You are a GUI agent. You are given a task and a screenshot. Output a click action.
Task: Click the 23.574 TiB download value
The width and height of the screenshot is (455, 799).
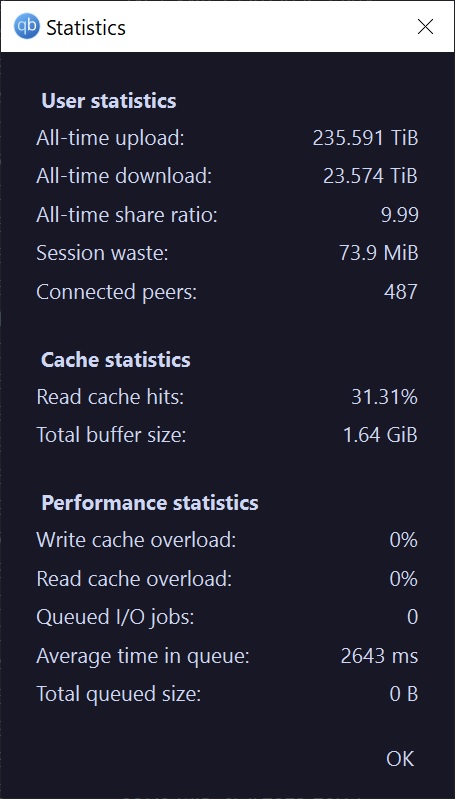370,176
